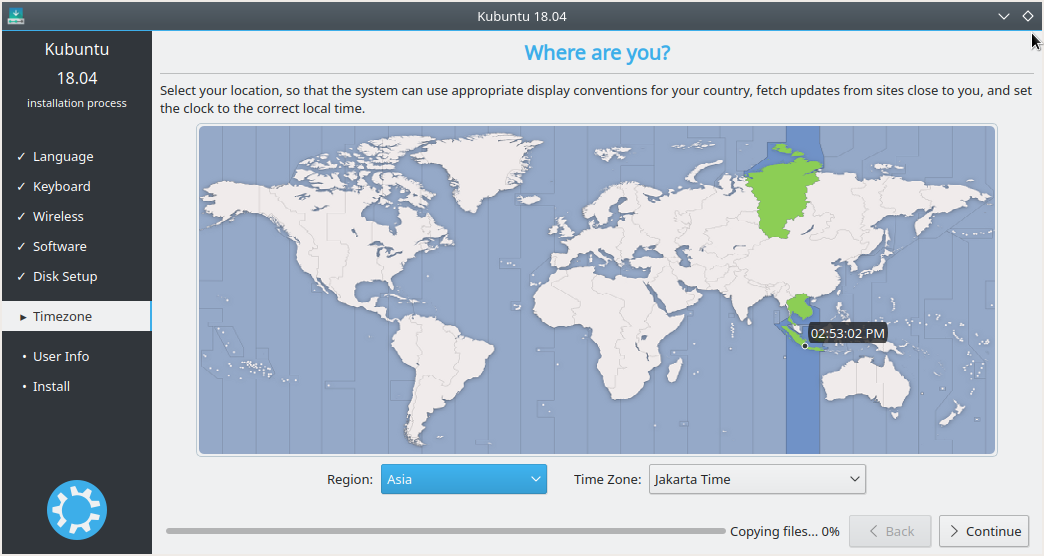Screen dimensions: 1044x556
Task: Click the 'Copying files... 0%' status text
Action: 784,531
